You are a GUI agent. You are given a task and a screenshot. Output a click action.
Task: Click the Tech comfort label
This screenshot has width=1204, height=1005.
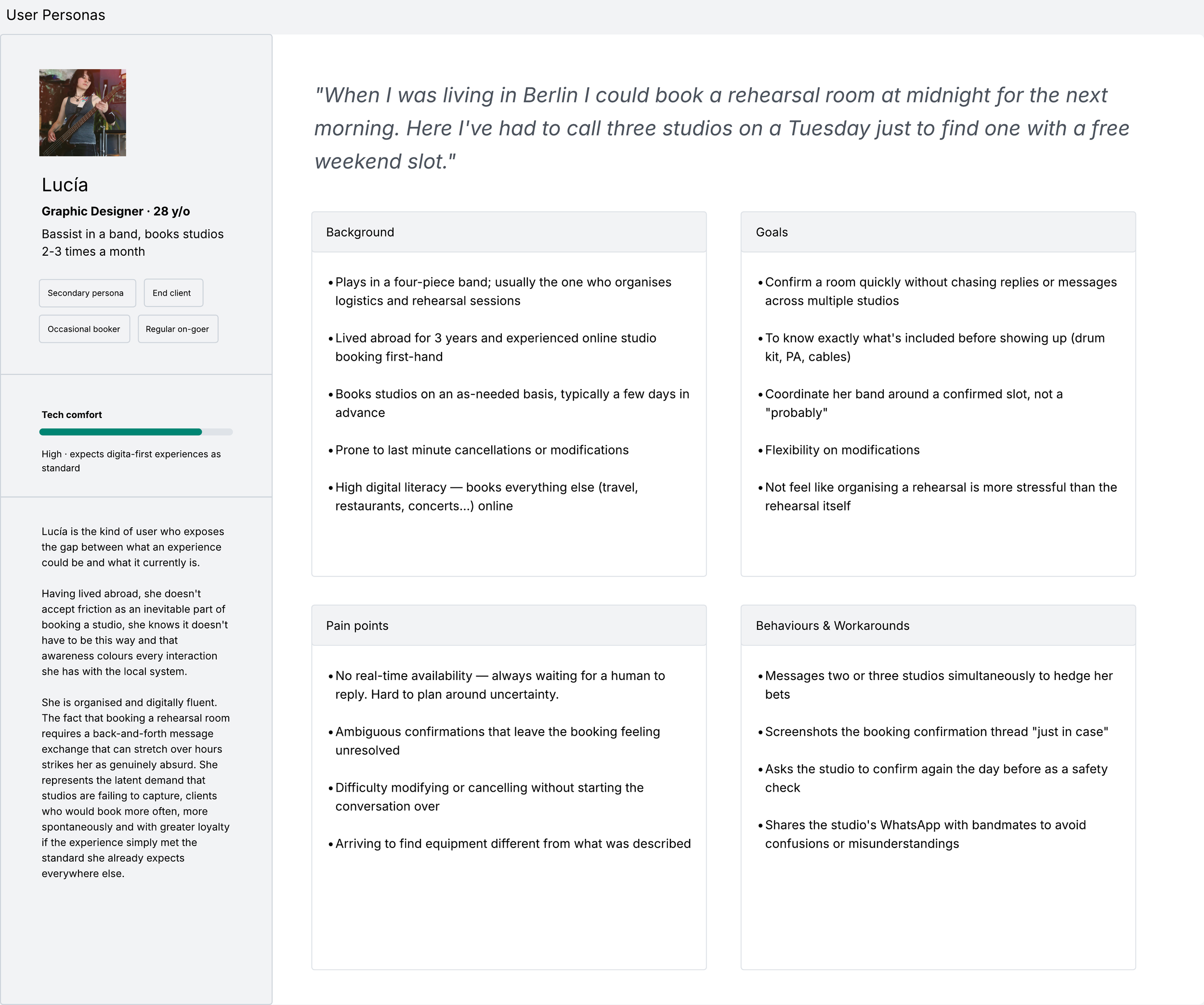[x=72, y=415]
